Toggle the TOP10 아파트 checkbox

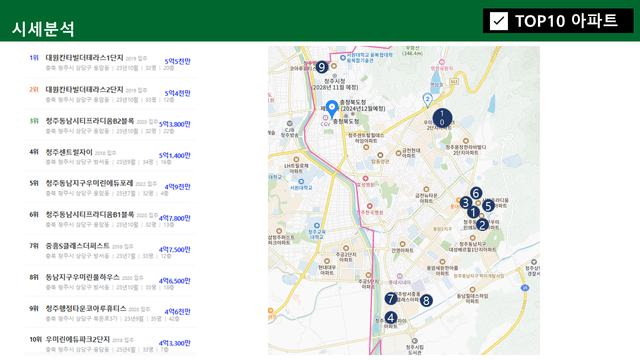pos(499,21)
